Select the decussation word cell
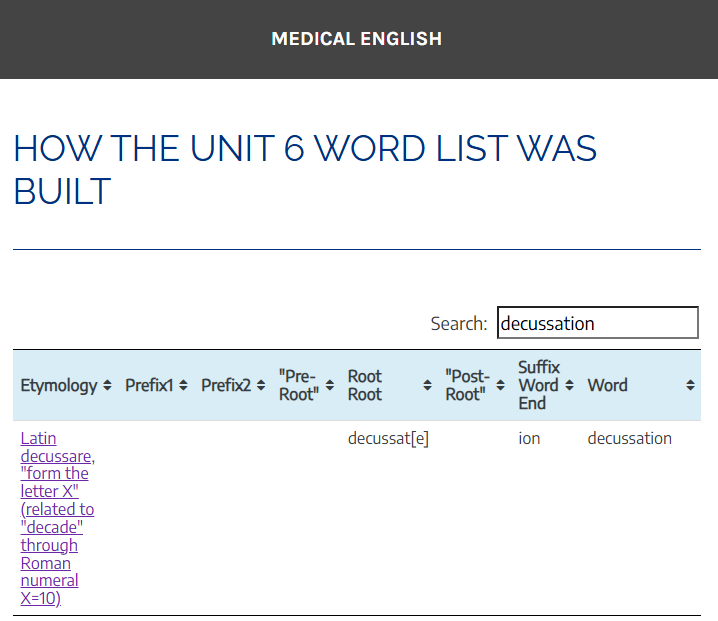718x621 pixels. [629, 438]
